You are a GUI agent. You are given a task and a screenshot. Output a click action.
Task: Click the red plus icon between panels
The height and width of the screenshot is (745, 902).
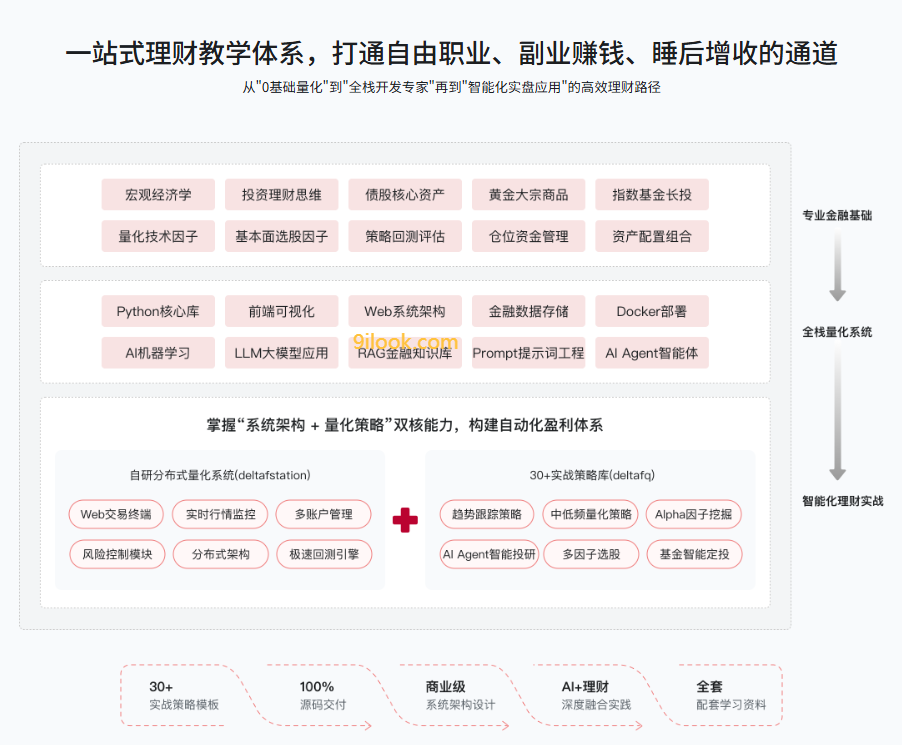tap(405, 520)
